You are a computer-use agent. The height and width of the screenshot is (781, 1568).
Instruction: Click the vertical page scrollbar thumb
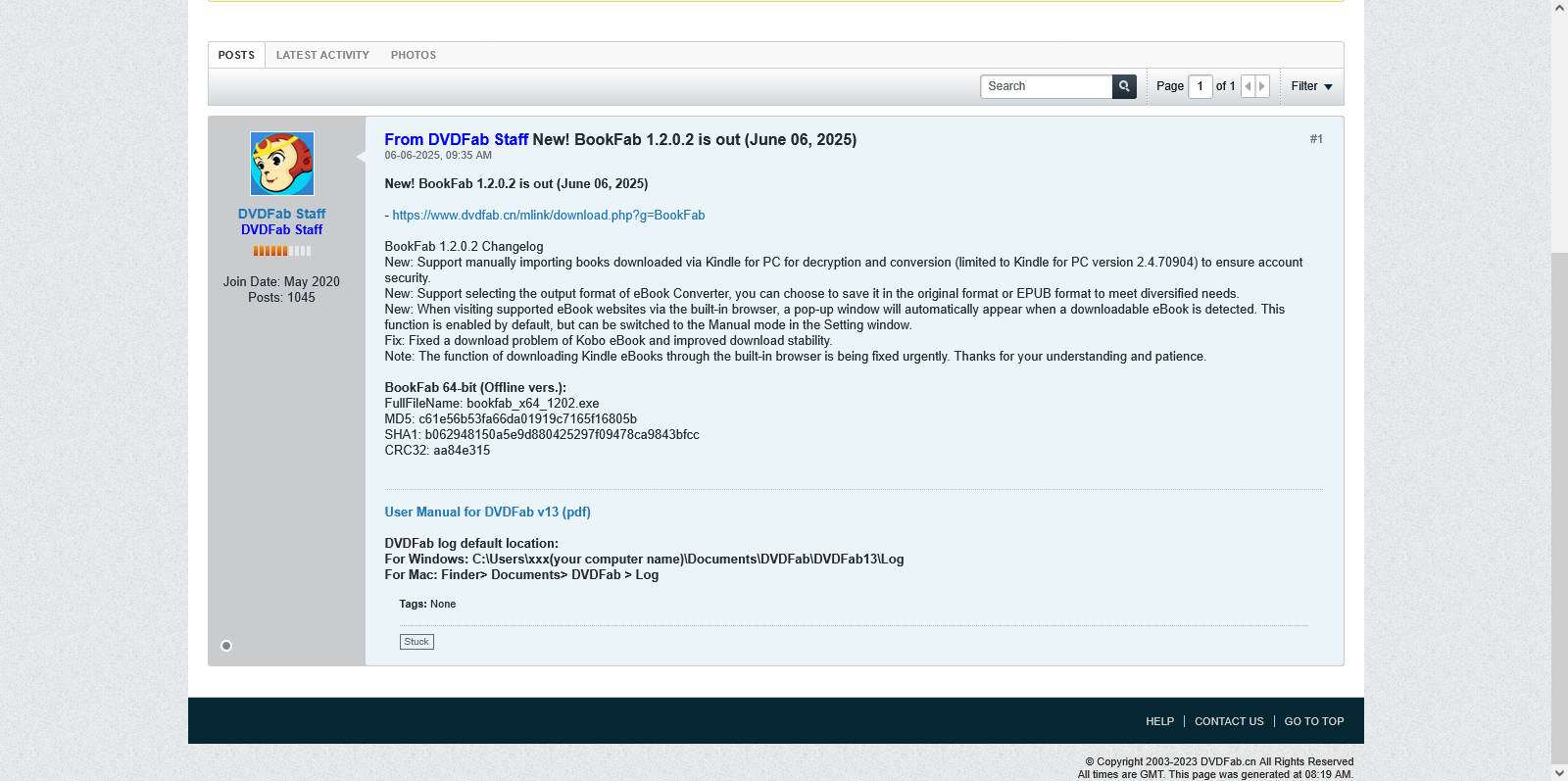point(1559,508)
